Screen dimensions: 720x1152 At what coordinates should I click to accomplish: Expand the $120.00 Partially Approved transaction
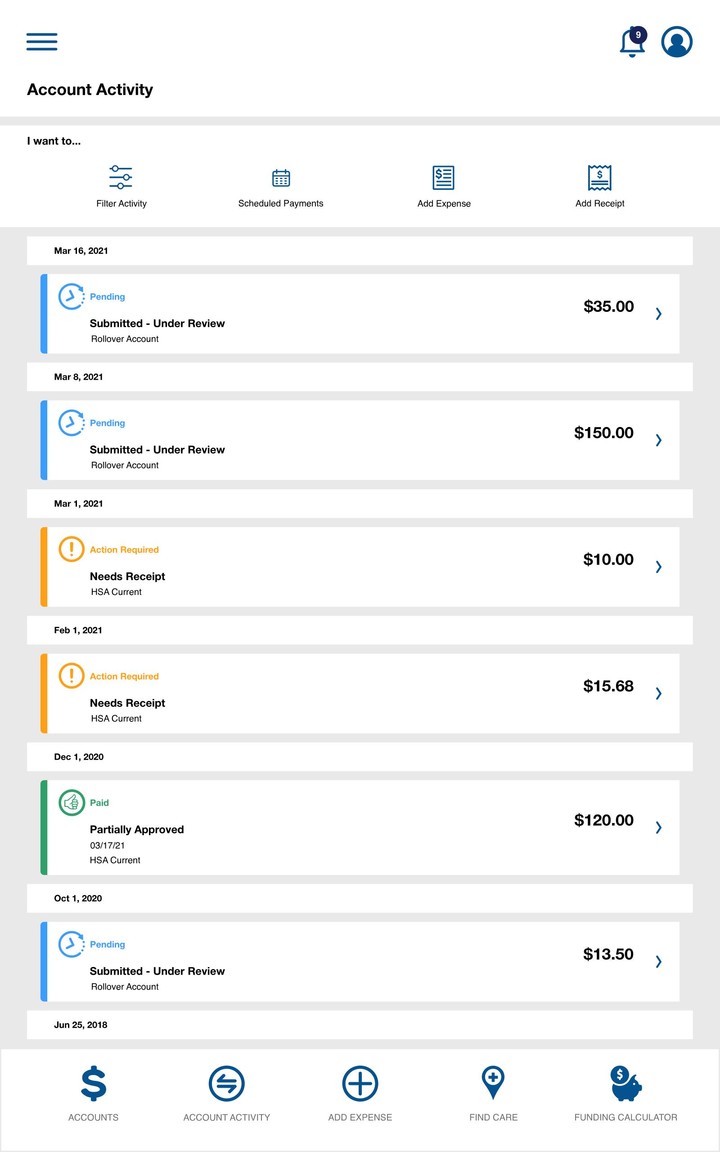point(658,827)
